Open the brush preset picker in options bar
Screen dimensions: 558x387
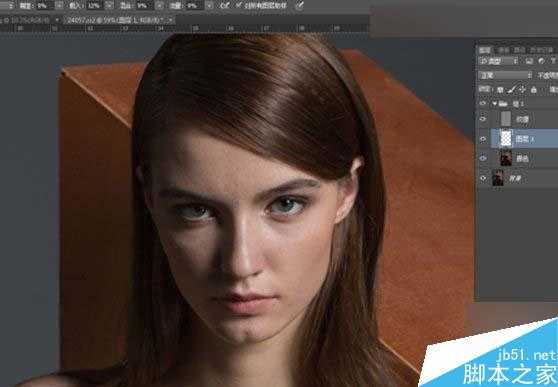[6, 5]
